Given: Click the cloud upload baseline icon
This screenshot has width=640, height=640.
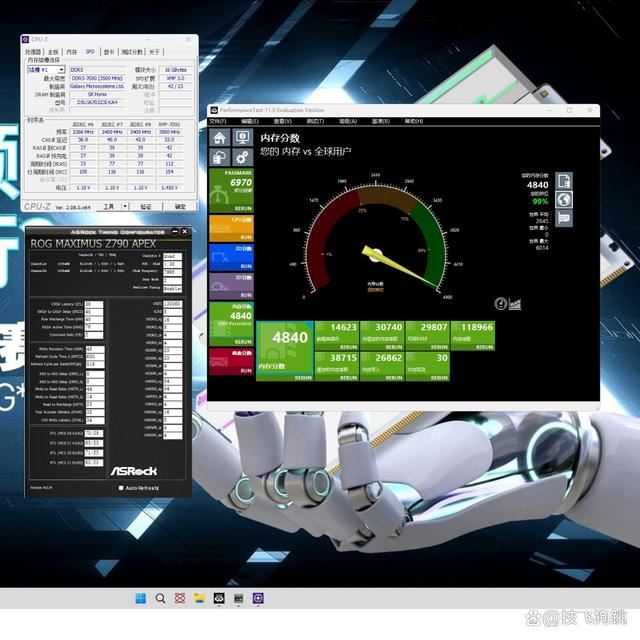Looking at the screenshot, I should (x=220, y=157).
